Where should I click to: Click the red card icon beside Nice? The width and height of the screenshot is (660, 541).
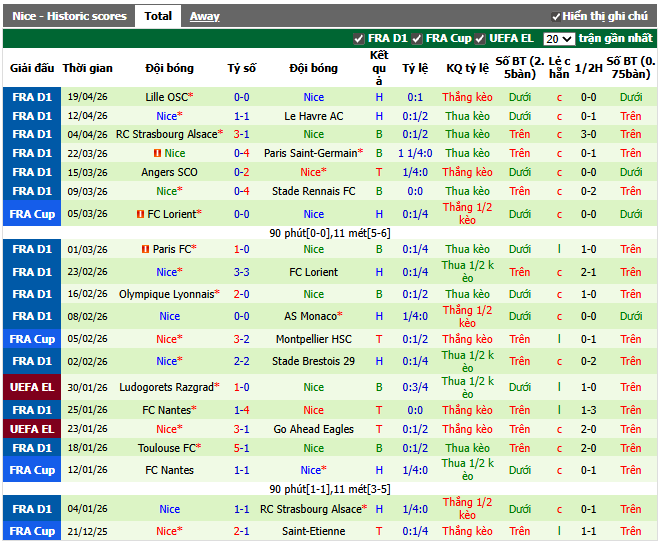pos(156,153)
